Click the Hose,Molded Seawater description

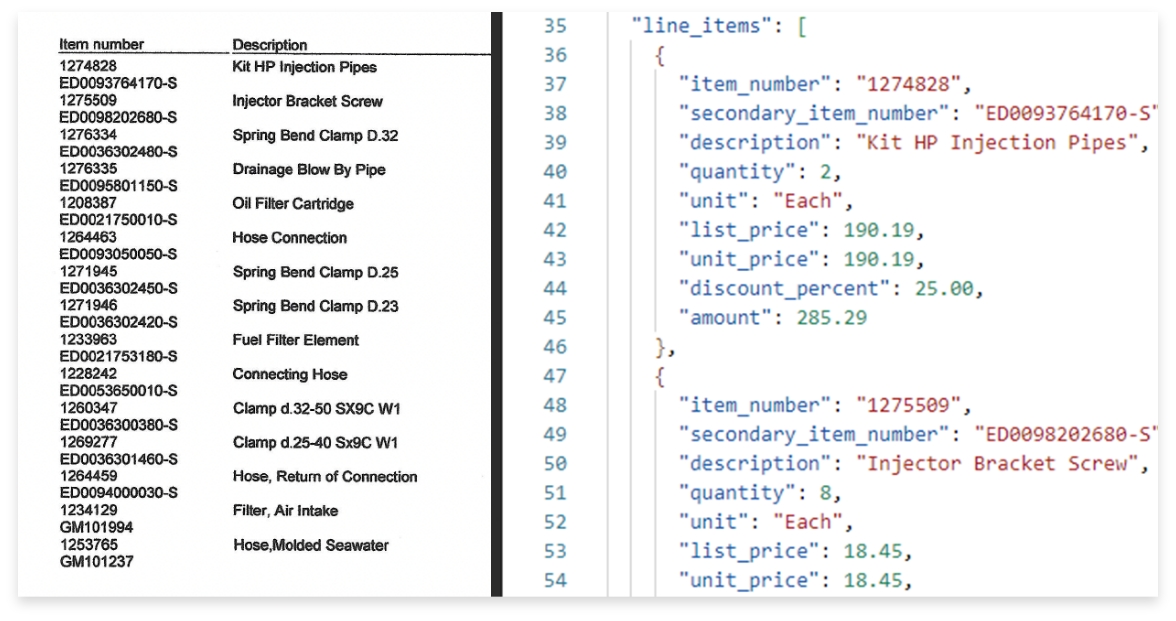point(310,545)
